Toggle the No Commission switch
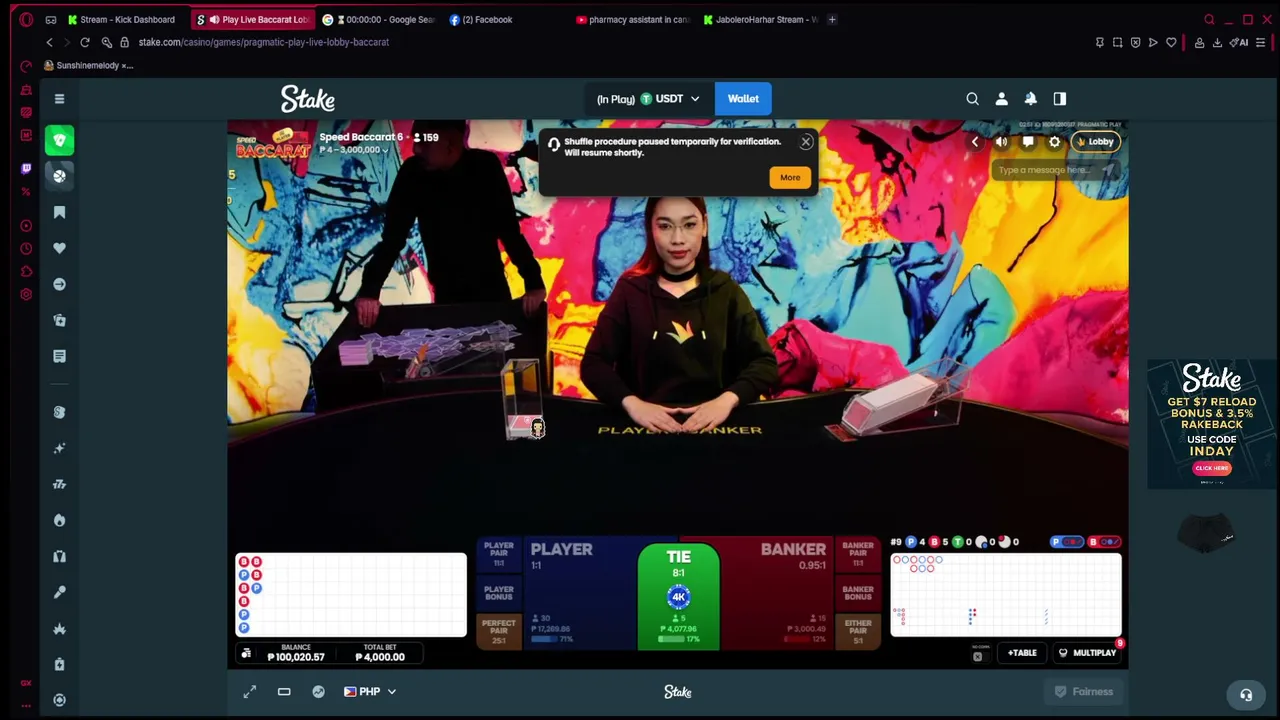 tap(977, 655)
